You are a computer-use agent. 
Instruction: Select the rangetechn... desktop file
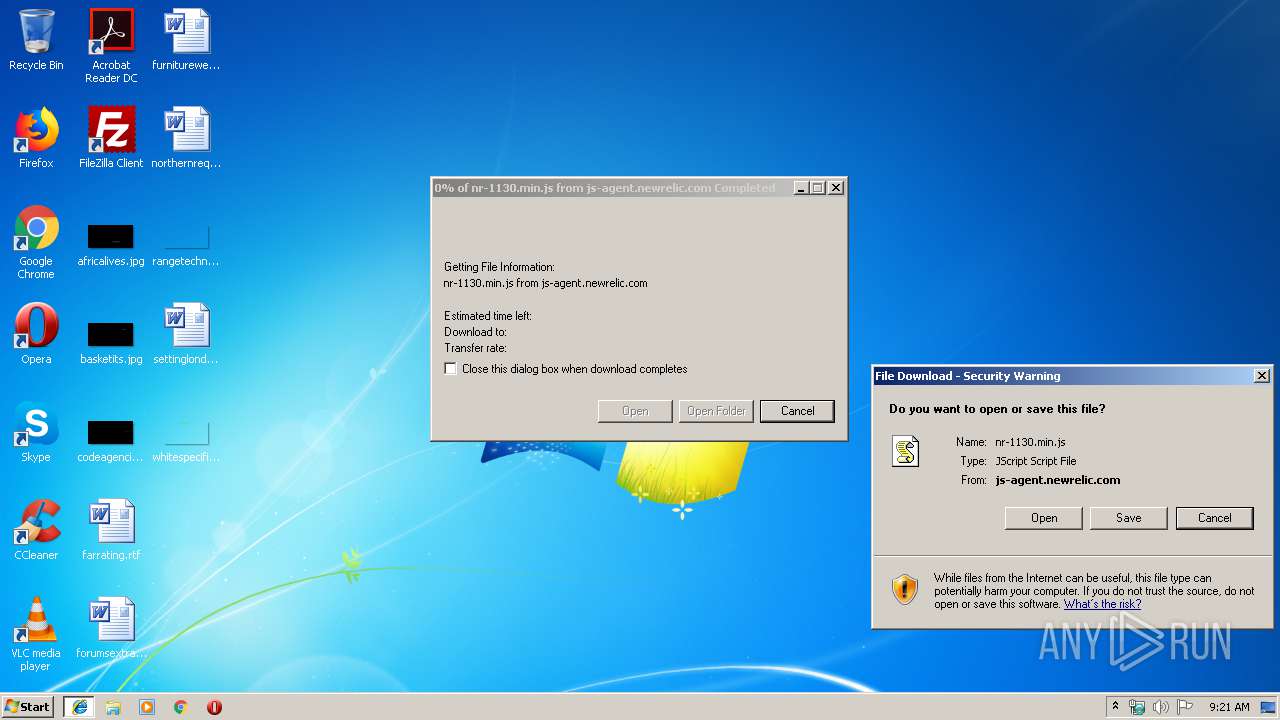[186, 245]
